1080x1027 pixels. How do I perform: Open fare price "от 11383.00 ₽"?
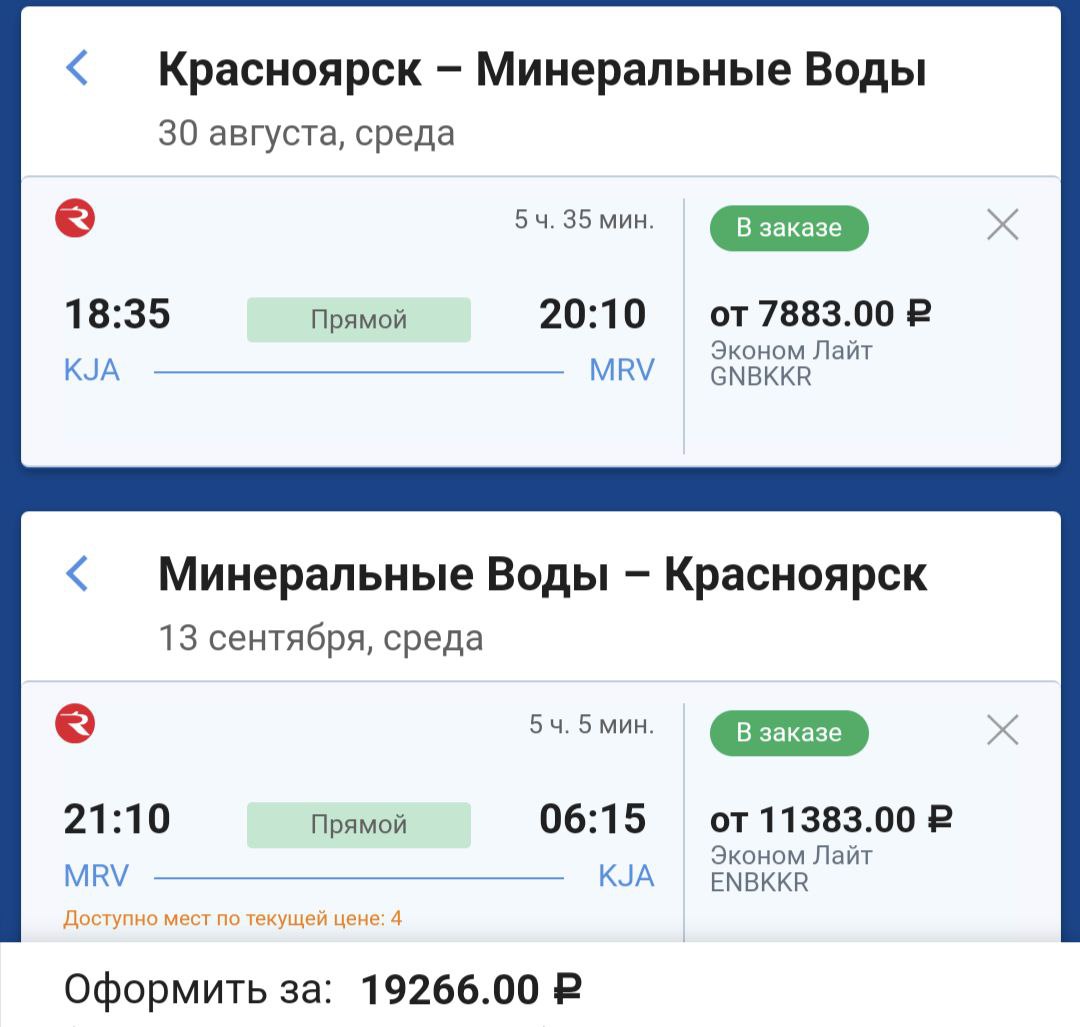[830, 820]
